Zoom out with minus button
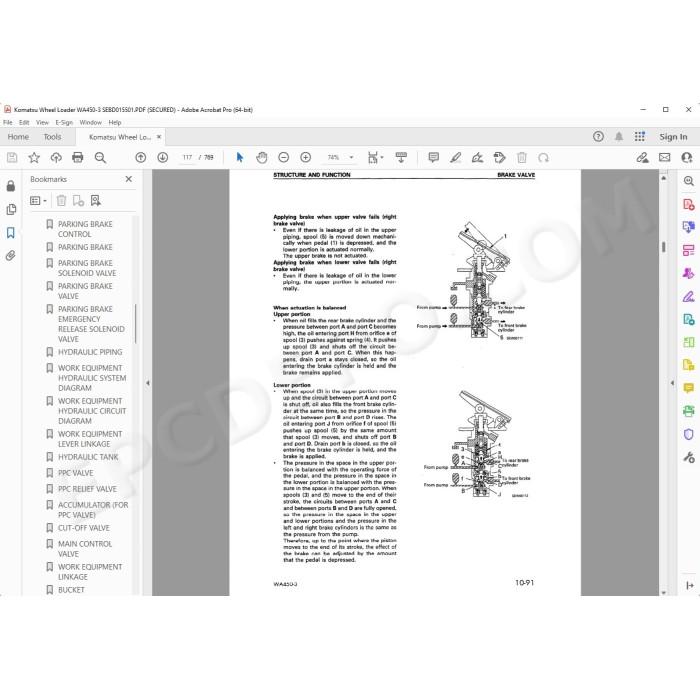This screenshot has height=700, width=700. (x=283, y=158)
